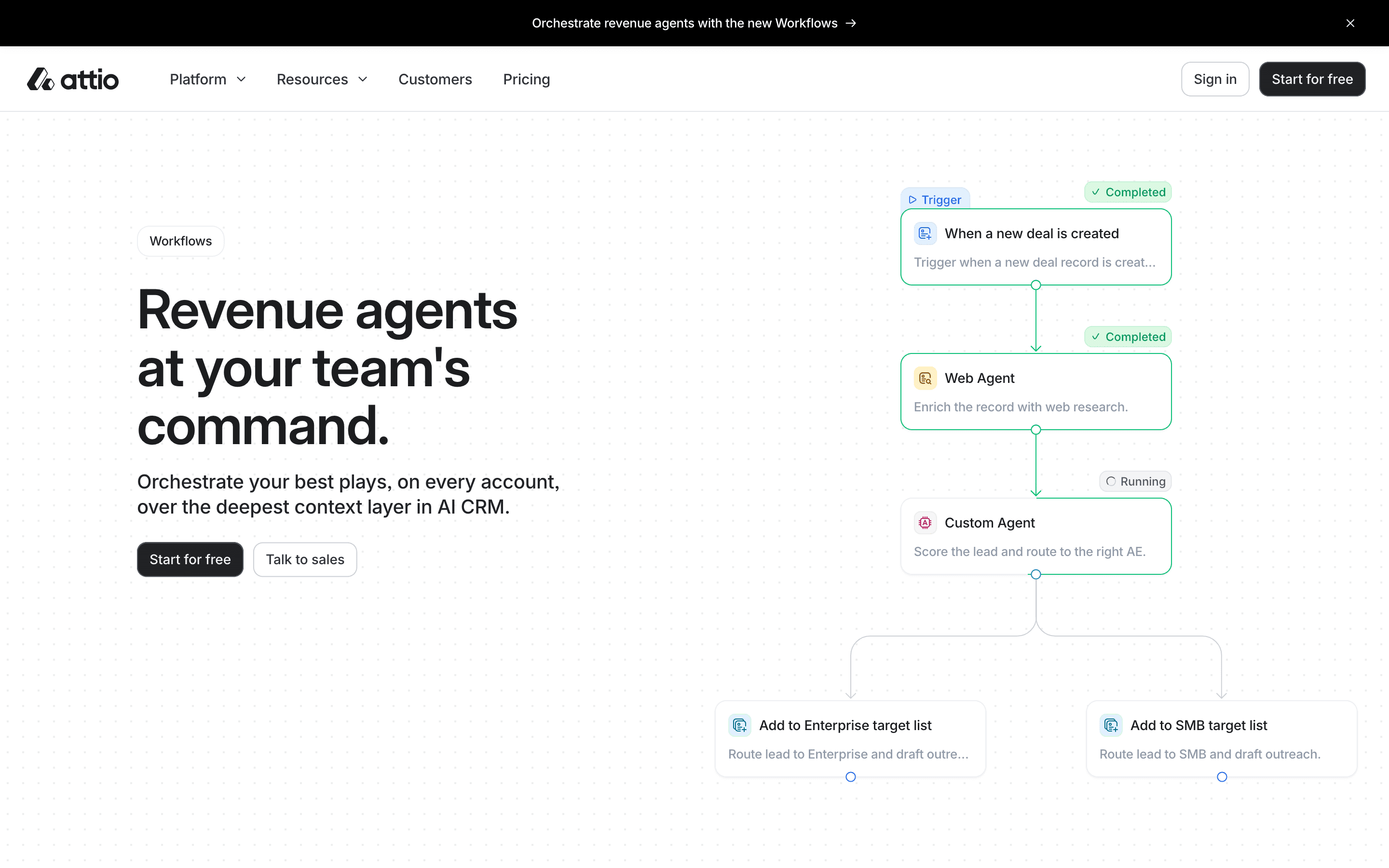Click the Attio logo
The image size is (1389, 868).
tap(73, 79)
